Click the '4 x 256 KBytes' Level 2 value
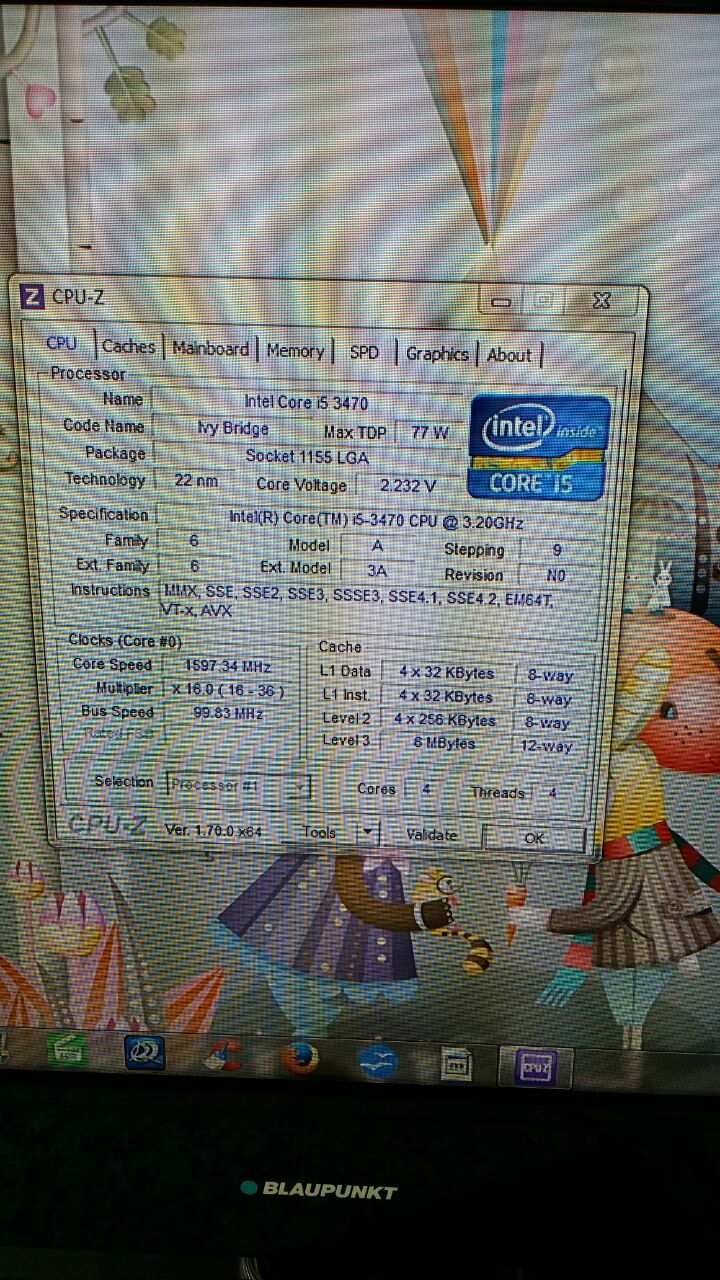Image resolution: width=720 pixels, height=1280 pixels. 444,719
